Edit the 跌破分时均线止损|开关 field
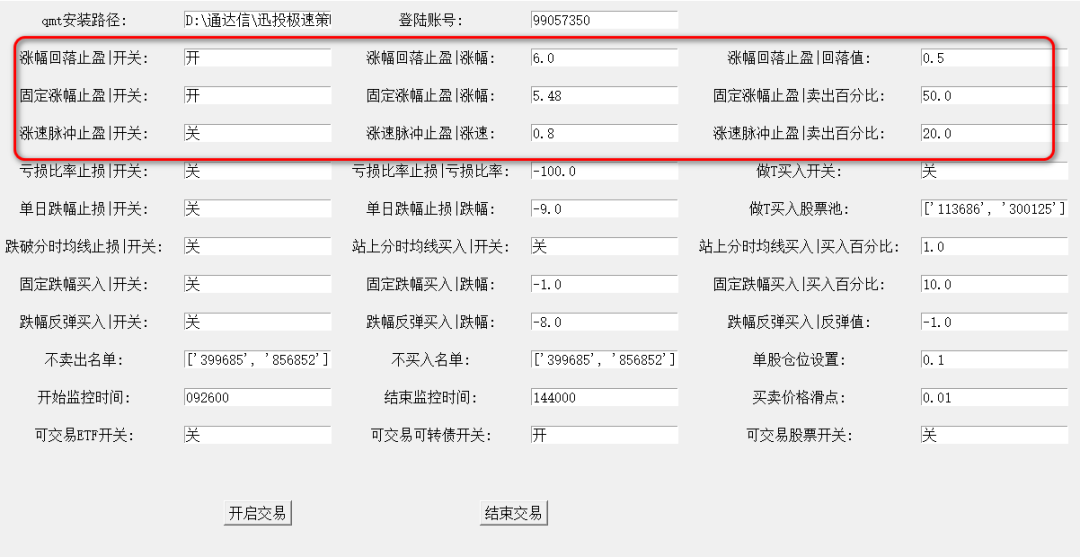Image resolution: width=1080 pixels, height=557 pixels. point(258,246)
